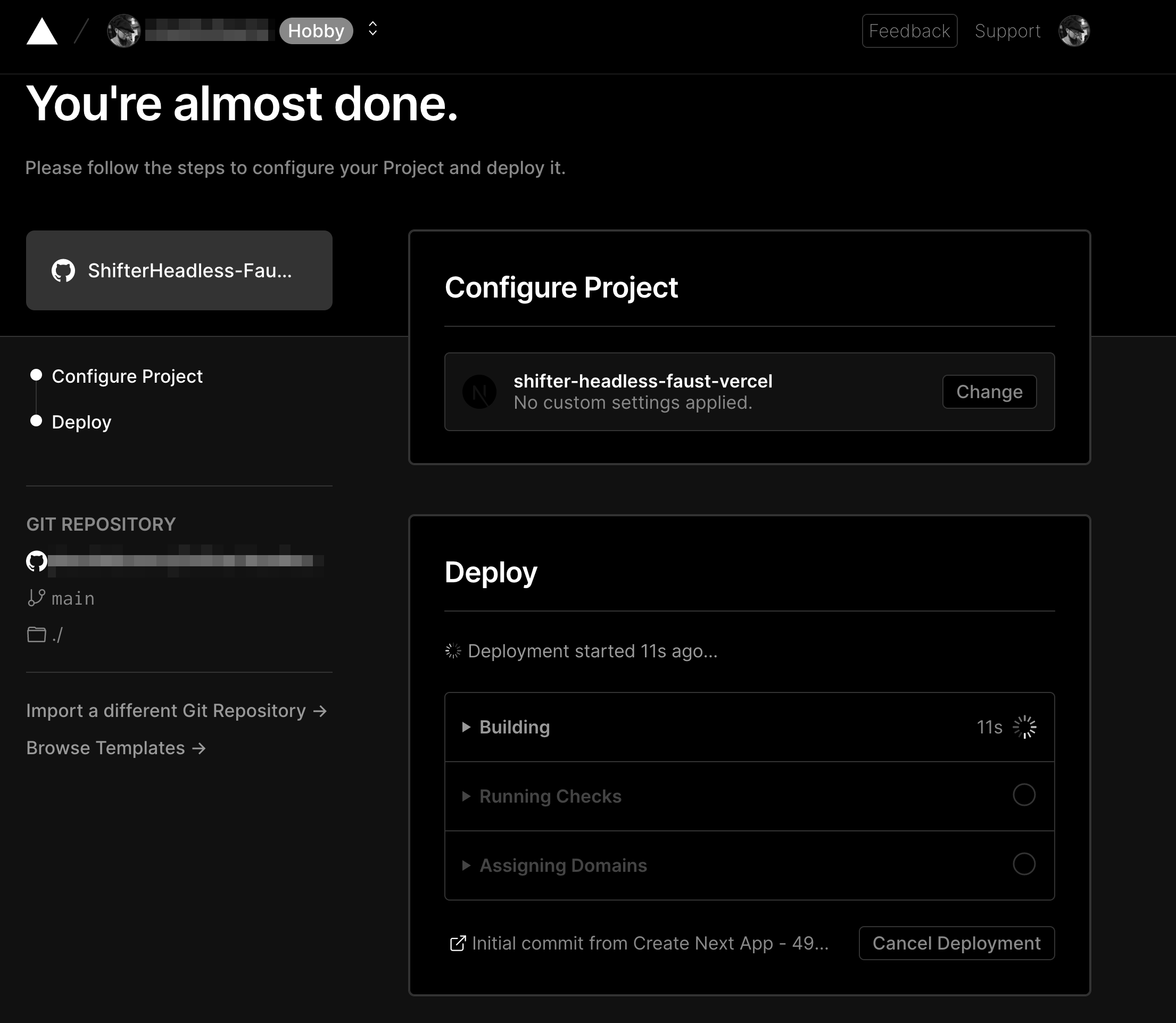Select the ShifterHeadless-Fau... repository card

179,270
